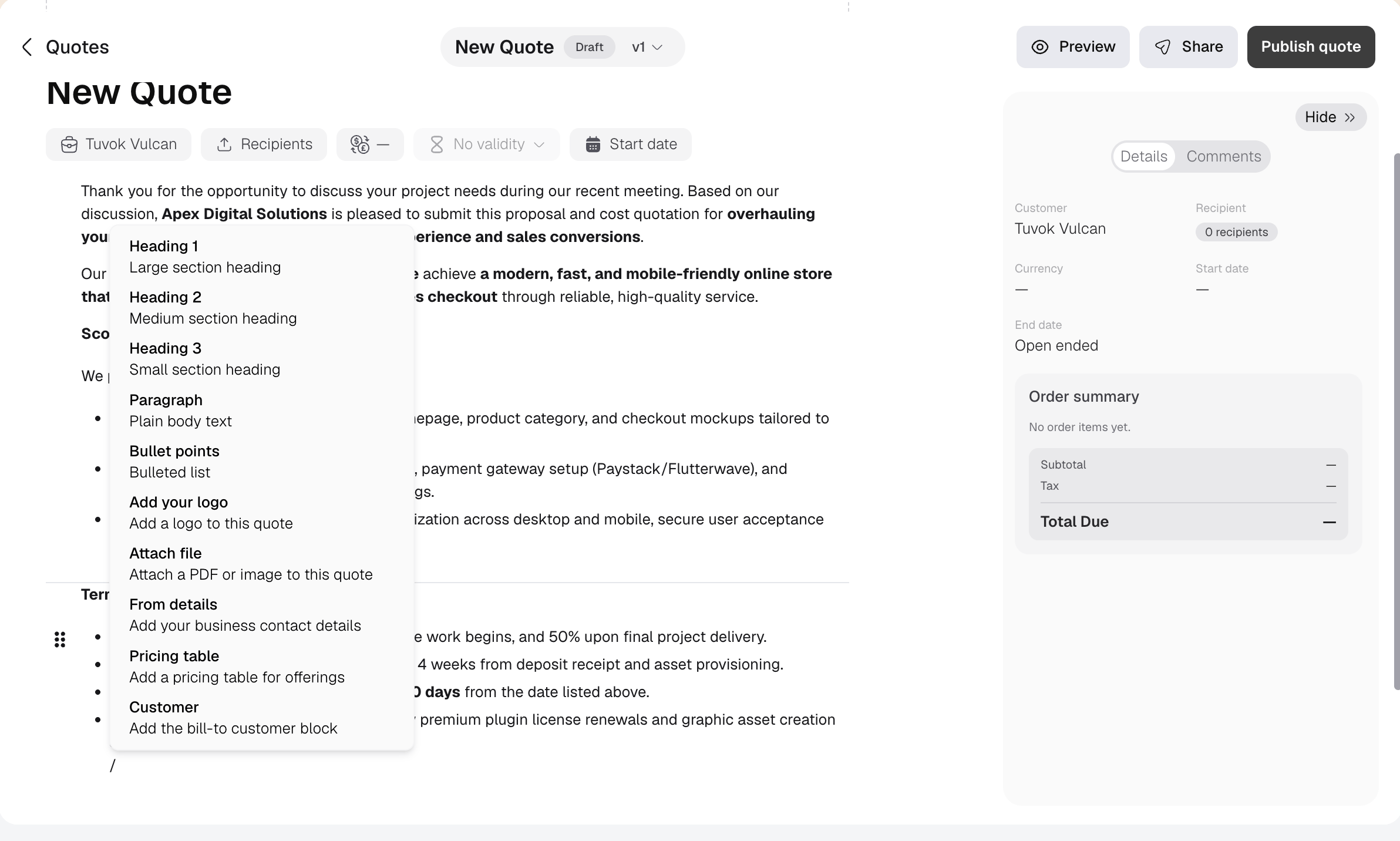Switch to the Comments tab

coord(1223,156)
